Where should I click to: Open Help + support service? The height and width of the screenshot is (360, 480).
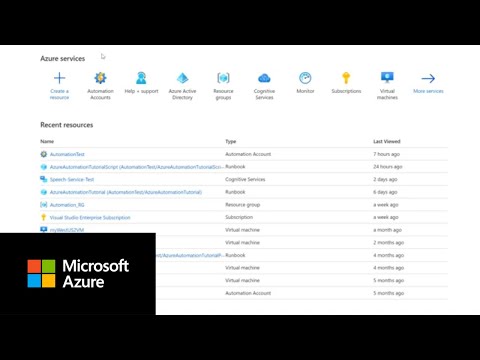(x=141, y=83)
